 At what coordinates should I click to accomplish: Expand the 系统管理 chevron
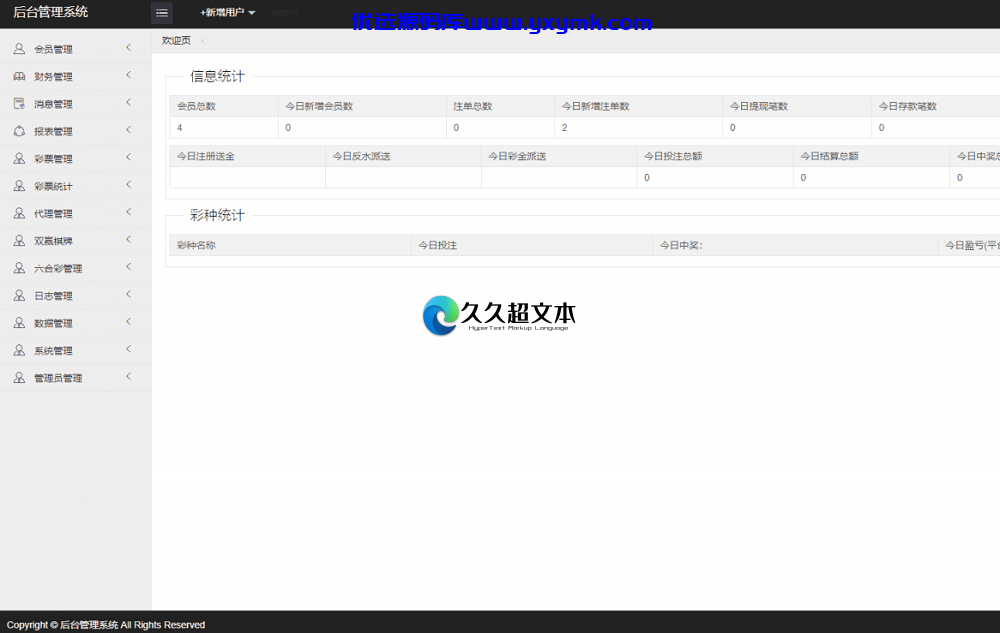[x=128, y=349]
